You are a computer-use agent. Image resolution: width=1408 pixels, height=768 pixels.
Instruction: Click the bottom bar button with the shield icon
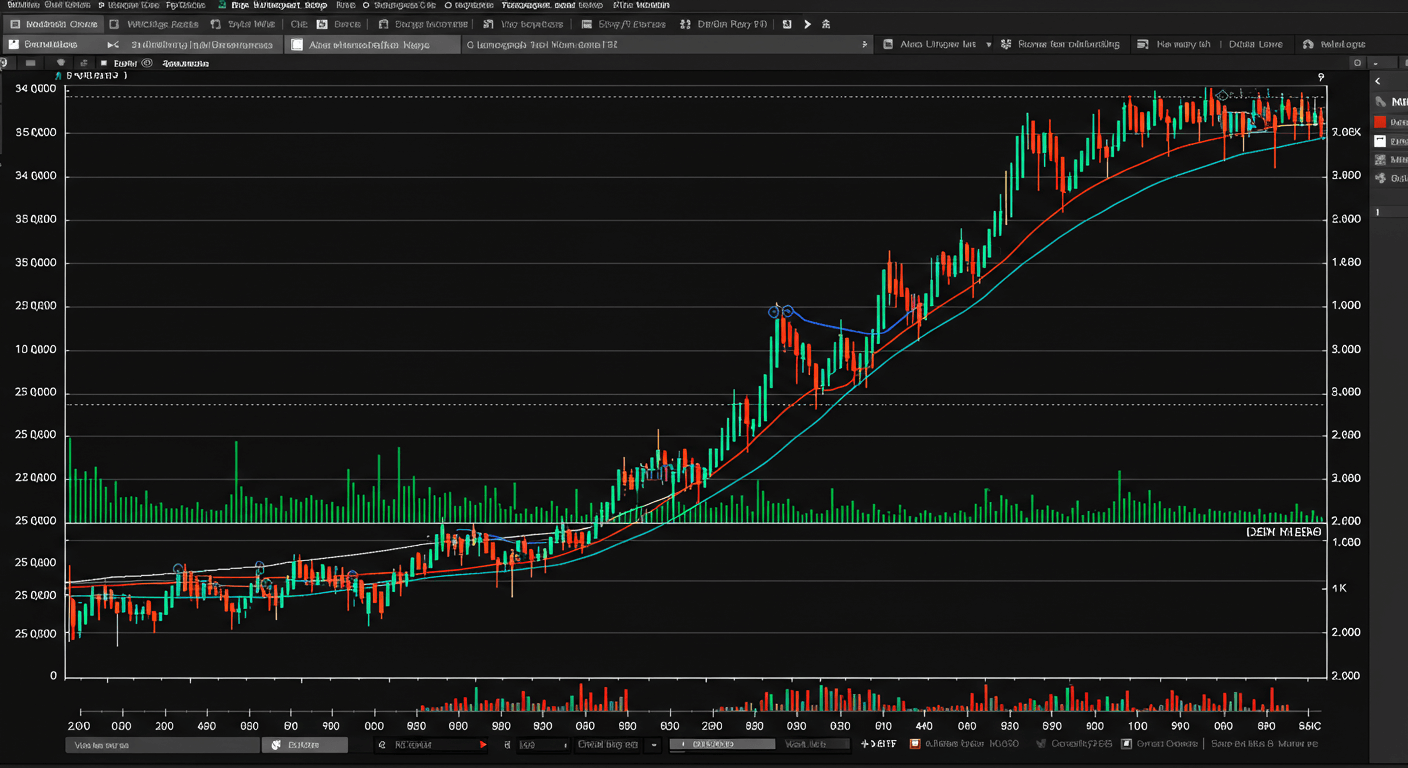304,745
